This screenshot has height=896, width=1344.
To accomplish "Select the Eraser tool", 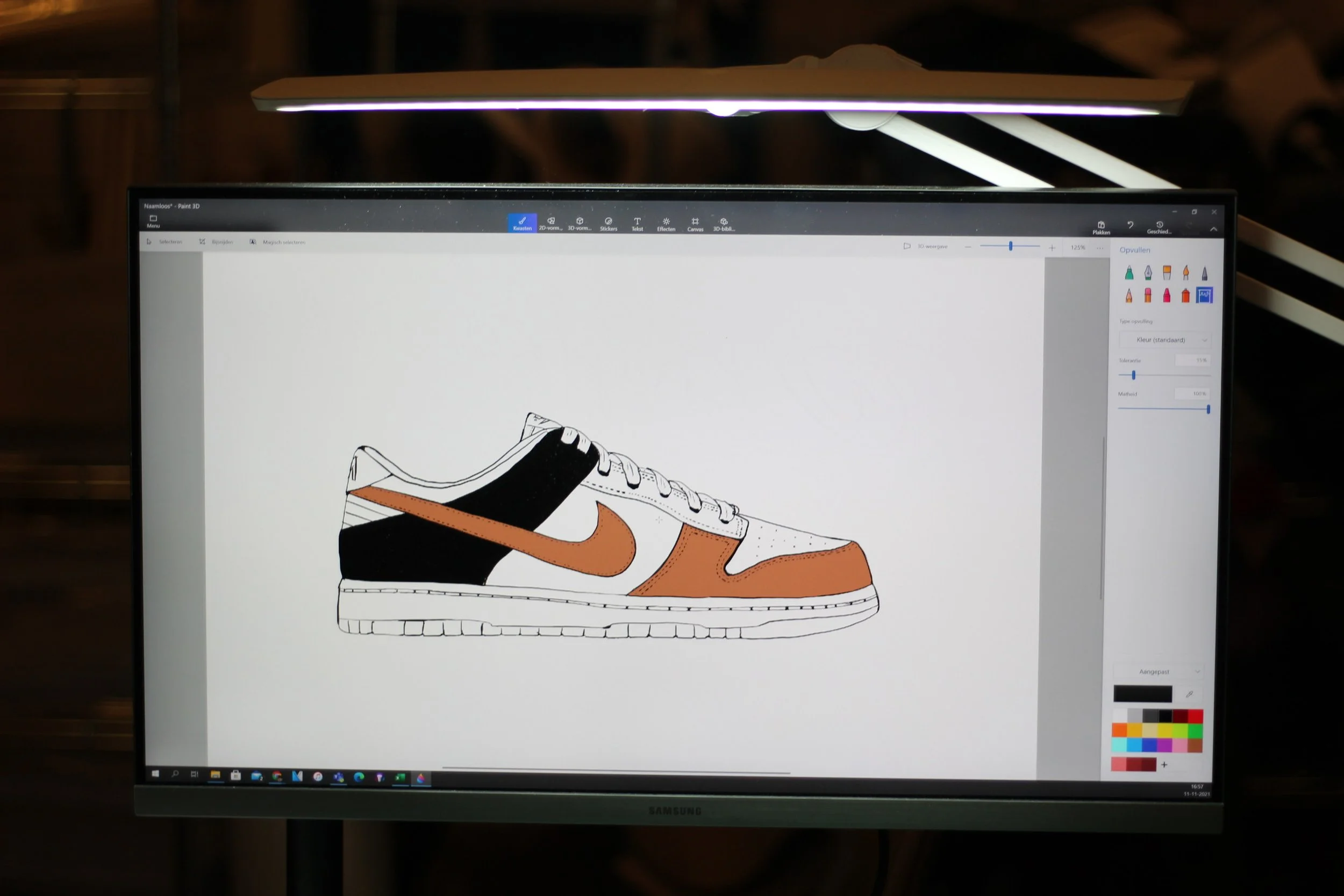I will coord(1148,295).
